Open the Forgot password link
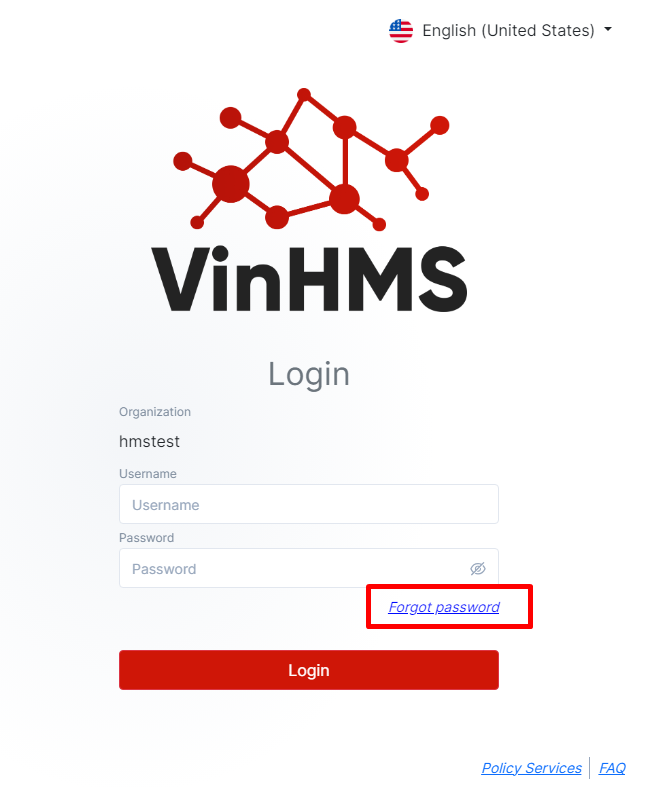This screenshot has height=787, width=645. coord(444,607)
